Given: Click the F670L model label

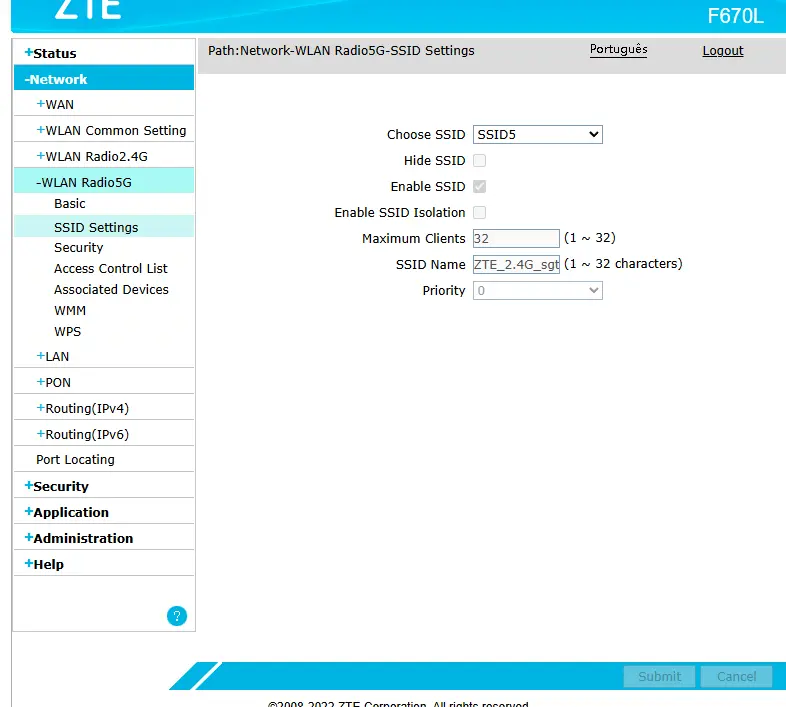Looking at the screenshot, I should (735, 16).
